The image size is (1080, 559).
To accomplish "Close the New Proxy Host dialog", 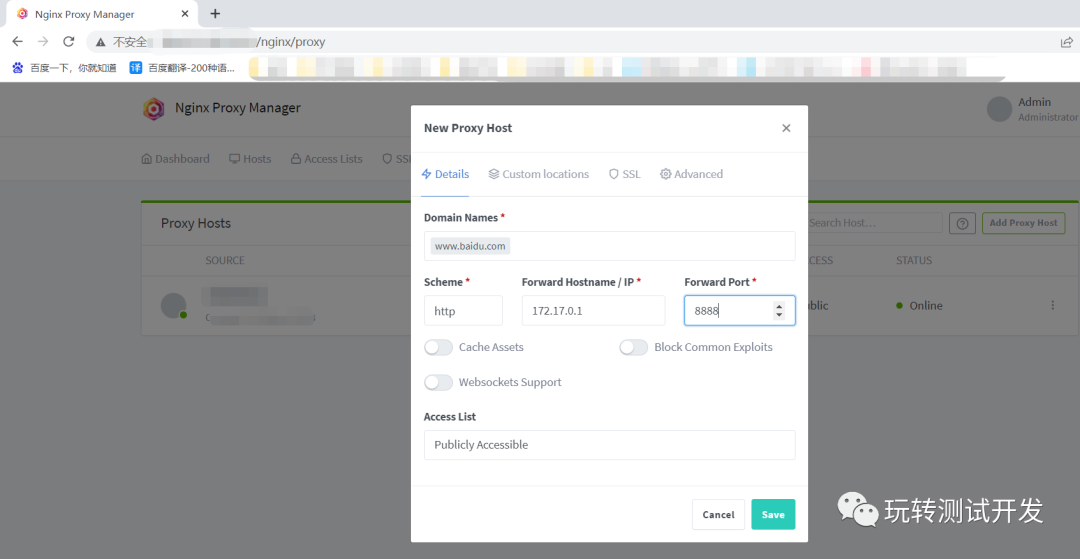I will 786,128.
